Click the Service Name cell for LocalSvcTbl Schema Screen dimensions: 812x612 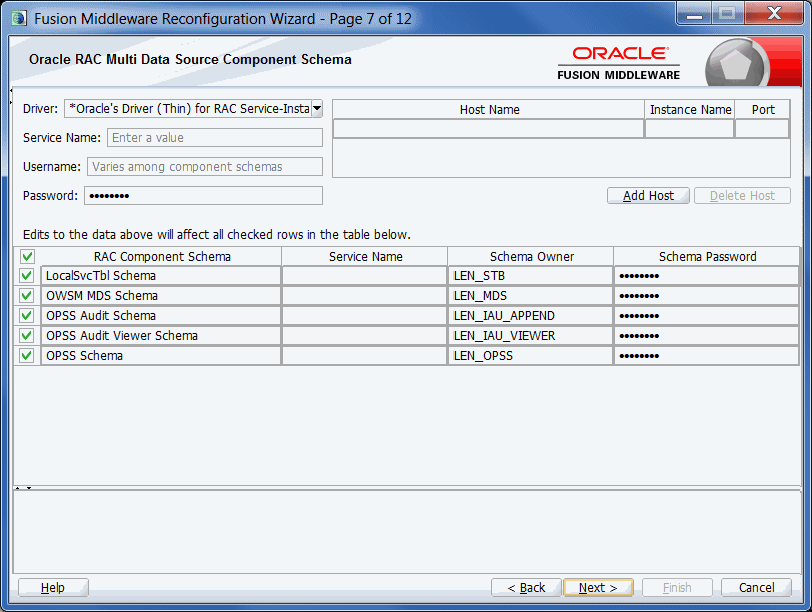[x=365, y=275]
